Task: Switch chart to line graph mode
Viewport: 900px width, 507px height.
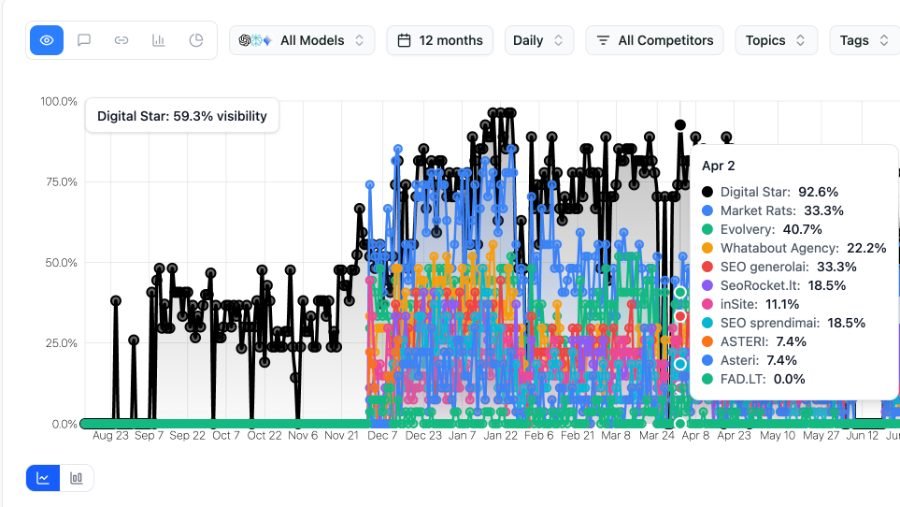Action: (x=43, y=478)
